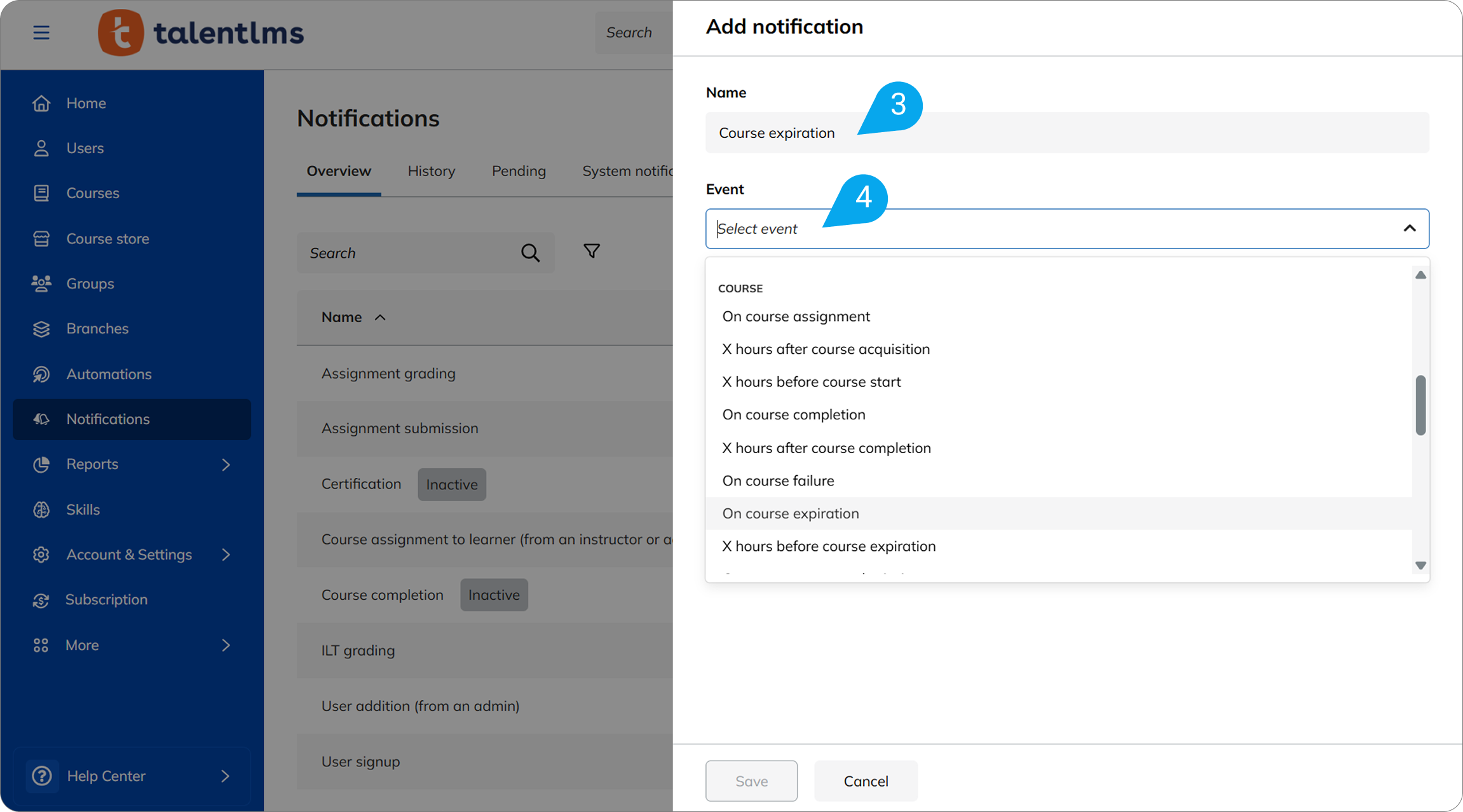1463x812 pixels.
Task: Open Skills from the sidebar
Action: [83, 510]
